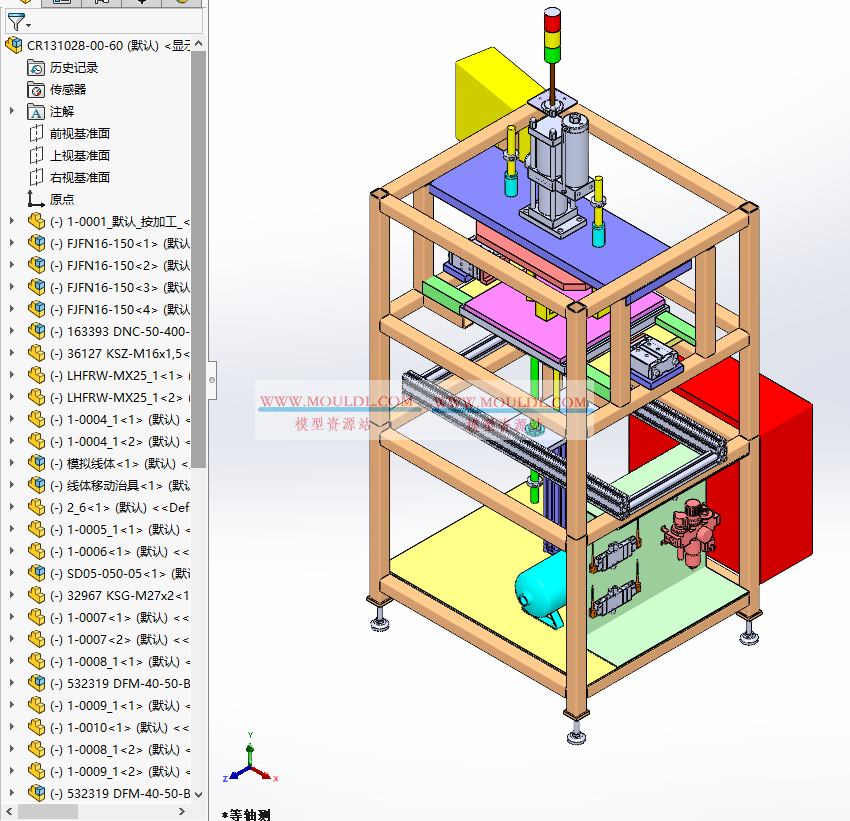Click the 历史记录 (History) folder icon
The image size is (850, 821).
click(x=34, y=67)
